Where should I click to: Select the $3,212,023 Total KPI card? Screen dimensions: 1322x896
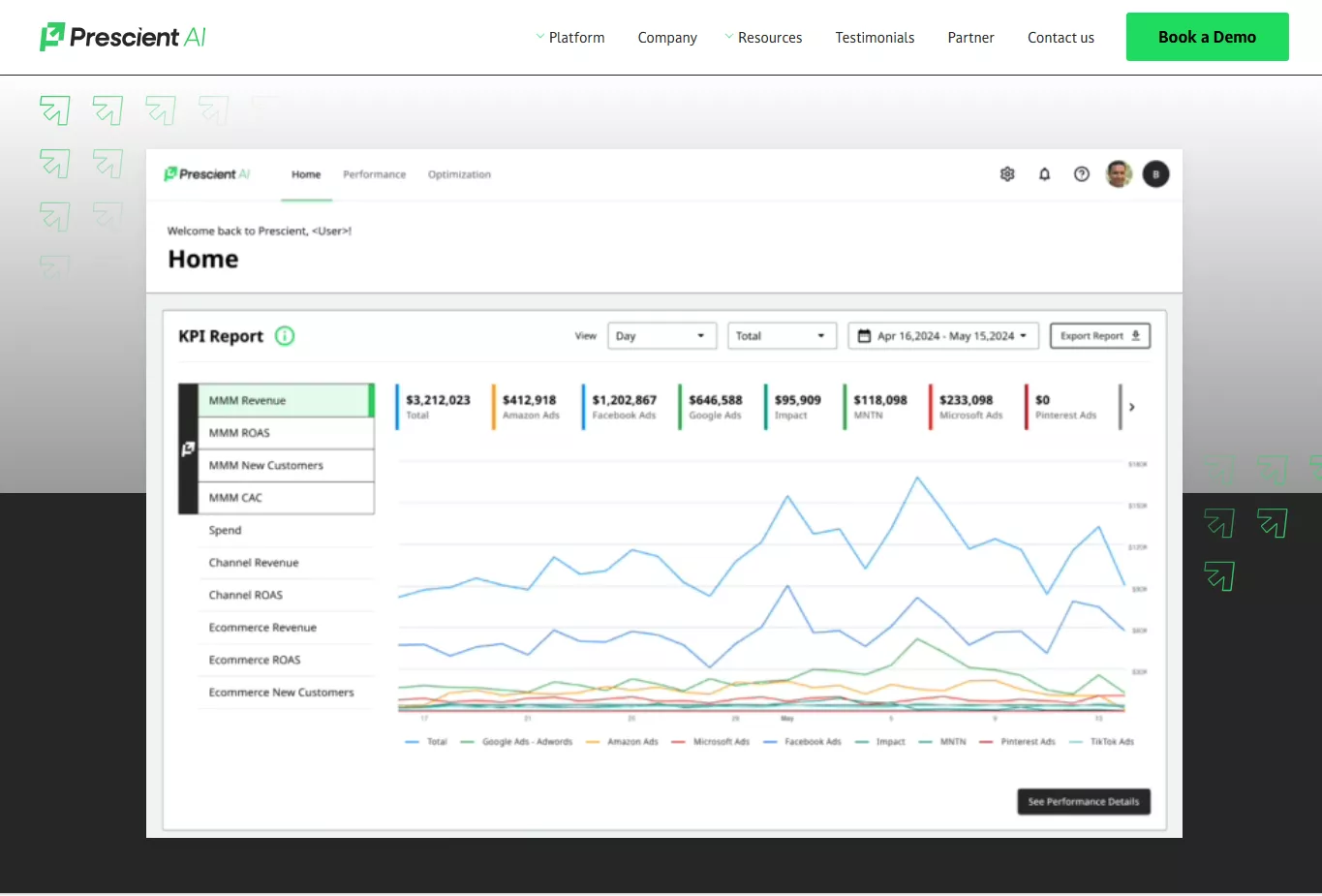436,406
